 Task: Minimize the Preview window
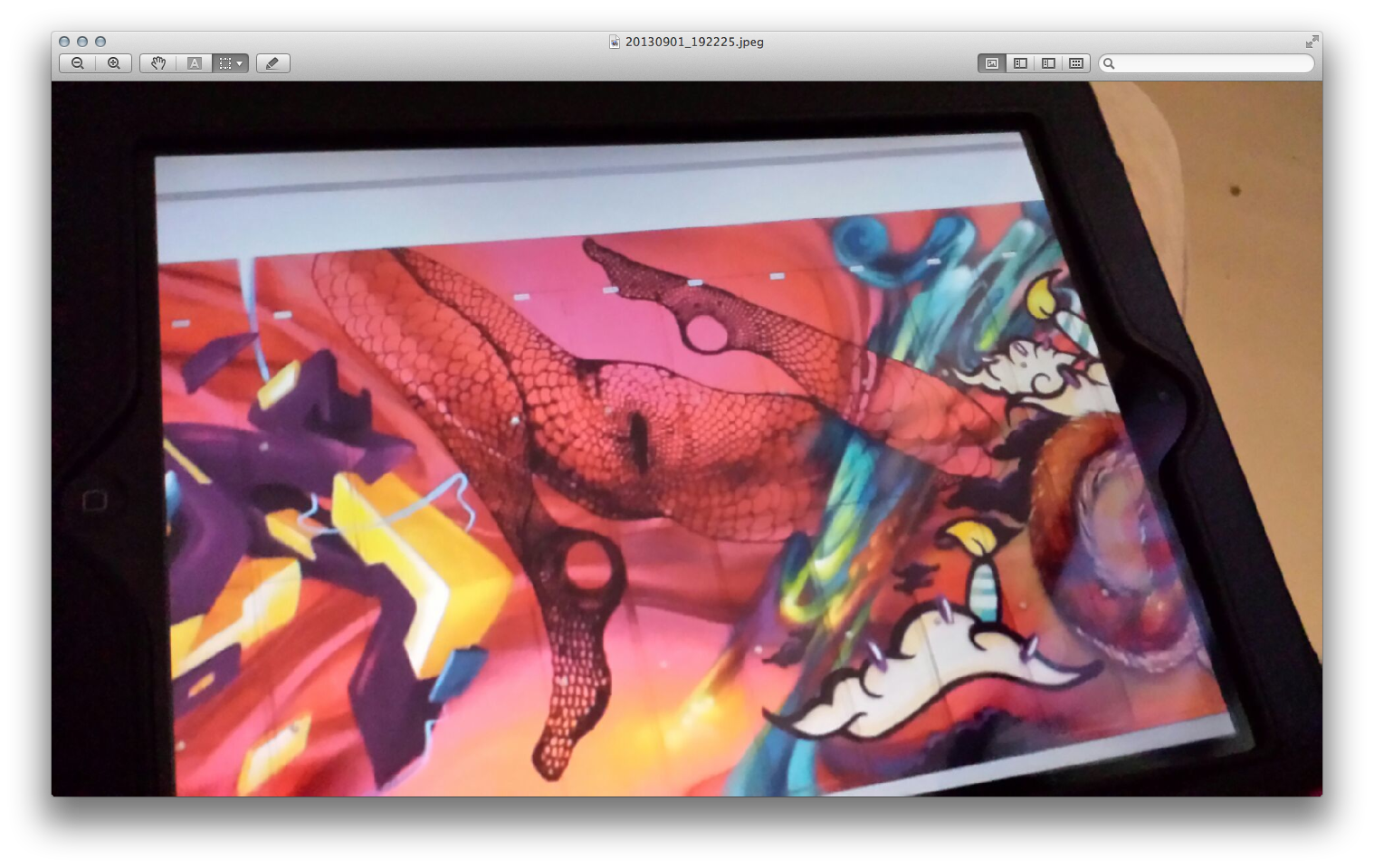tap(82, 42)
